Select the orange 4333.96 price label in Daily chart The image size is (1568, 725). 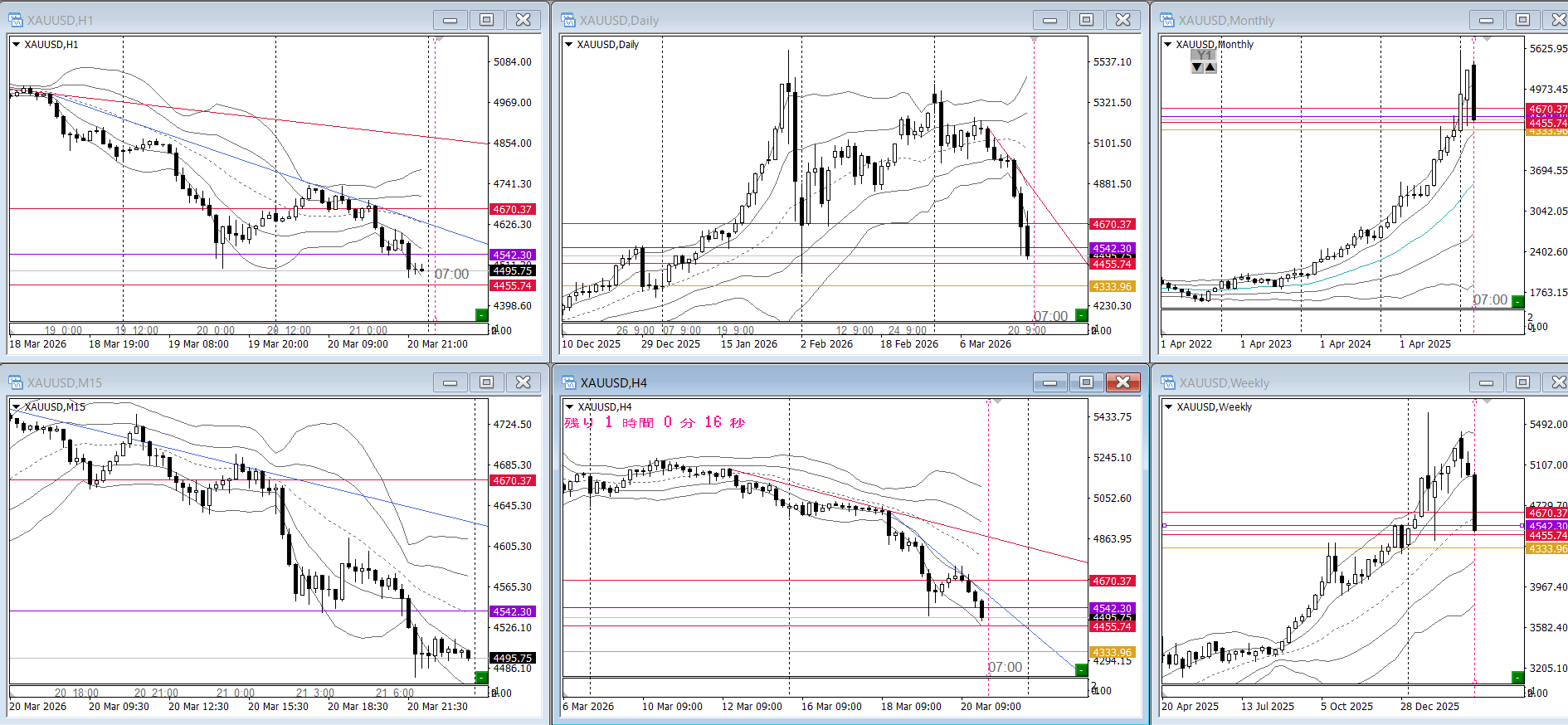pyautogui.click(x=1112, y=286)
